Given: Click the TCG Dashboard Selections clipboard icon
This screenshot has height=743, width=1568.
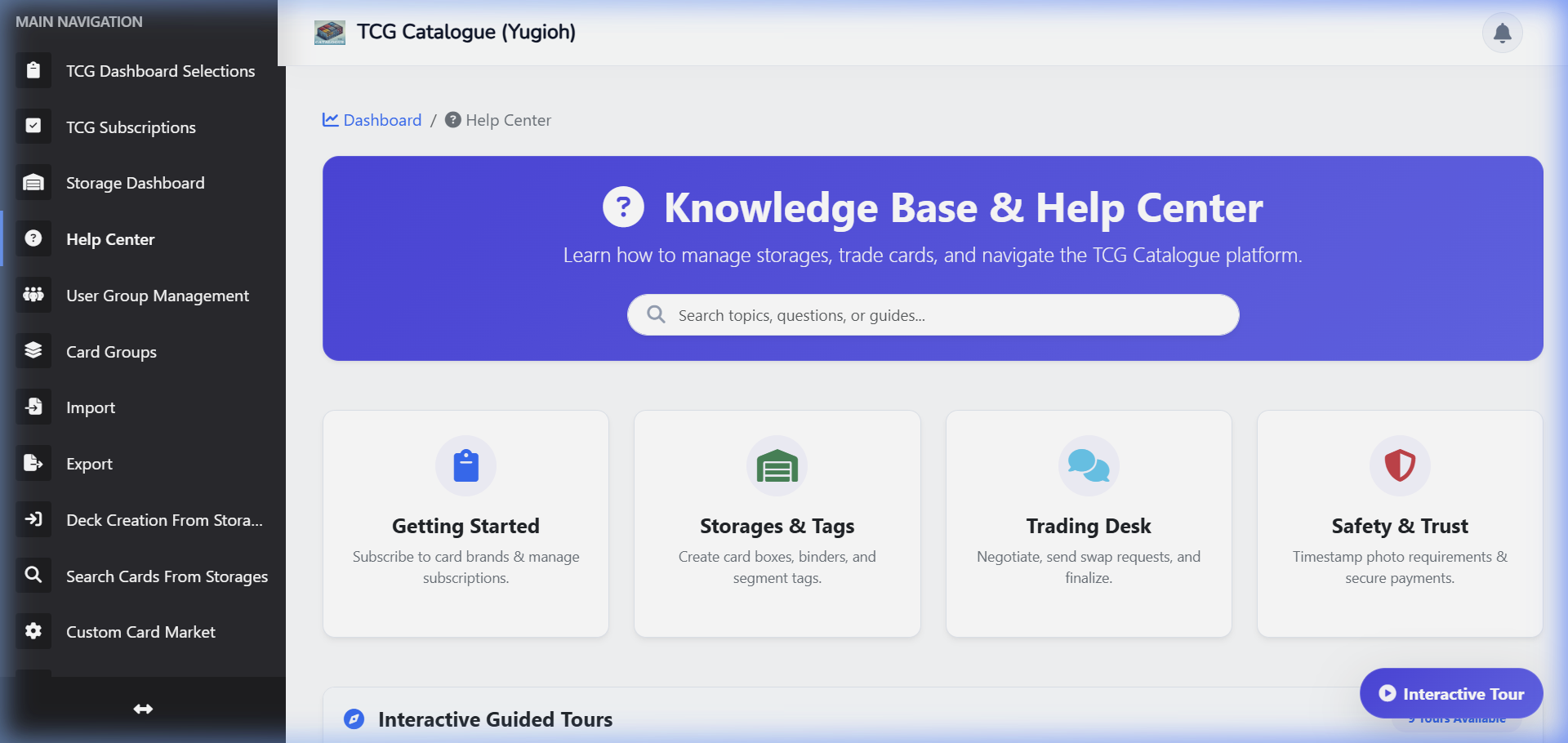Looking at the screenshot, I should click(33, 71).
